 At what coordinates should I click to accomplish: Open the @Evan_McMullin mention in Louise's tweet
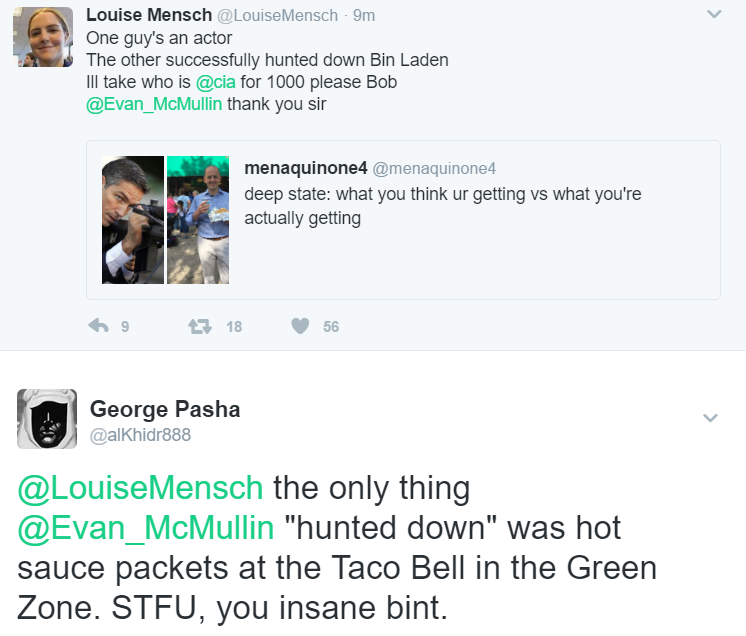[x=154, y=104]
